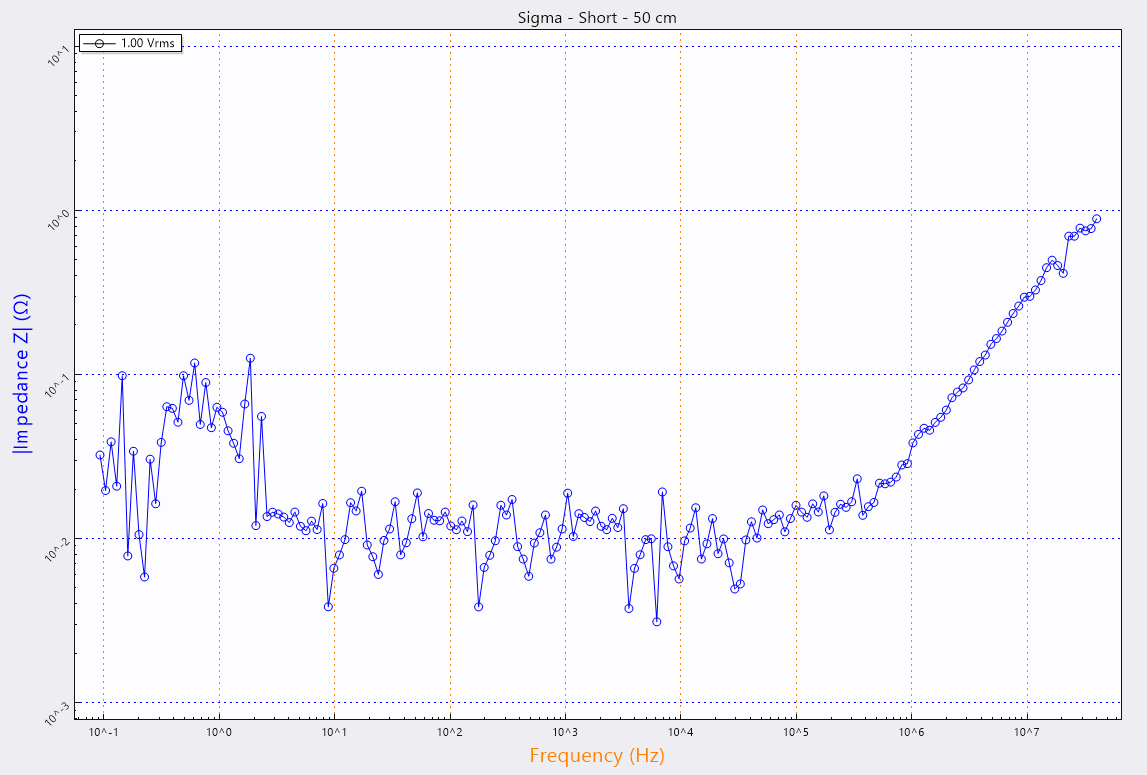Click the 10^-3 y-axis tick label

56,711
